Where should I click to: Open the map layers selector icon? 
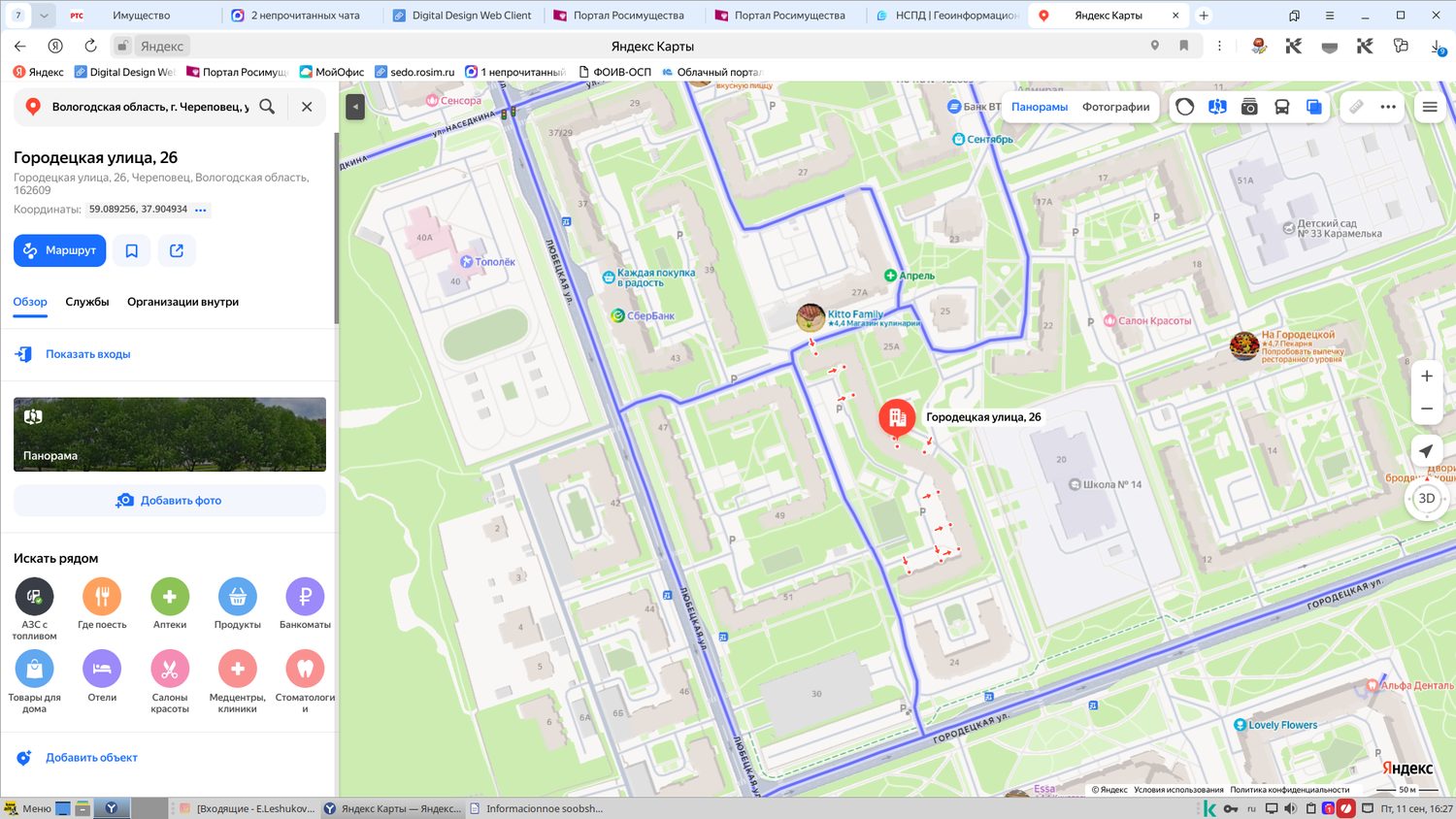coord(1313,107)
